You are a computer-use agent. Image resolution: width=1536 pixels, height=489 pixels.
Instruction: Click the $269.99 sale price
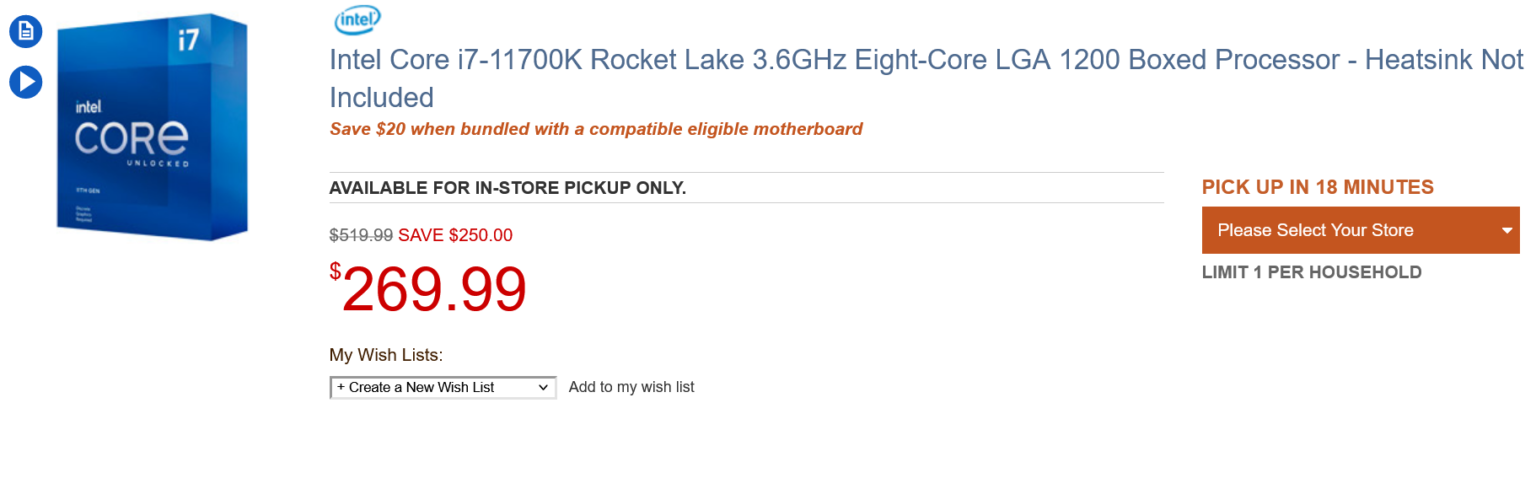pos(428,290)
